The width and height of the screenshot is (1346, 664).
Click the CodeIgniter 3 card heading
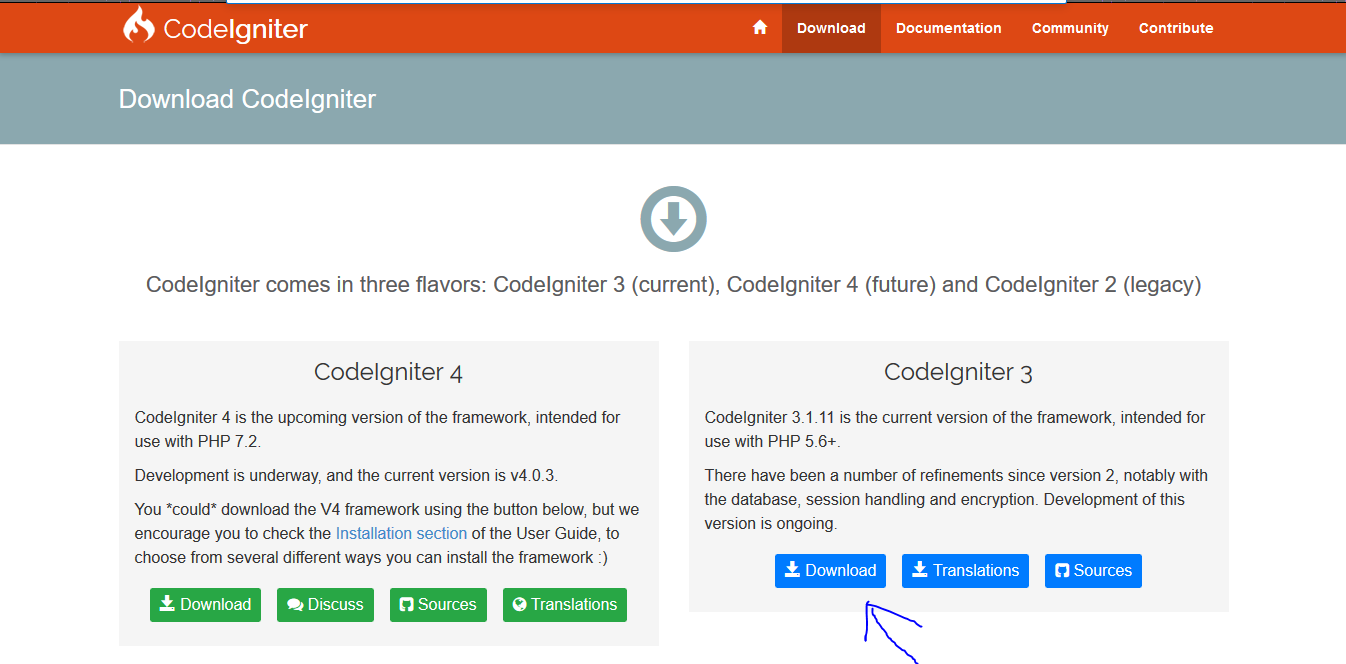[x=958, y=373]
